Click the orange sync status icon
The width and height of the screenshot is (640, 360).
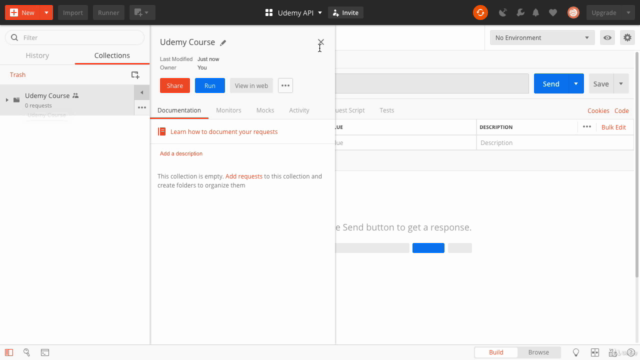(x=480, y=13)
